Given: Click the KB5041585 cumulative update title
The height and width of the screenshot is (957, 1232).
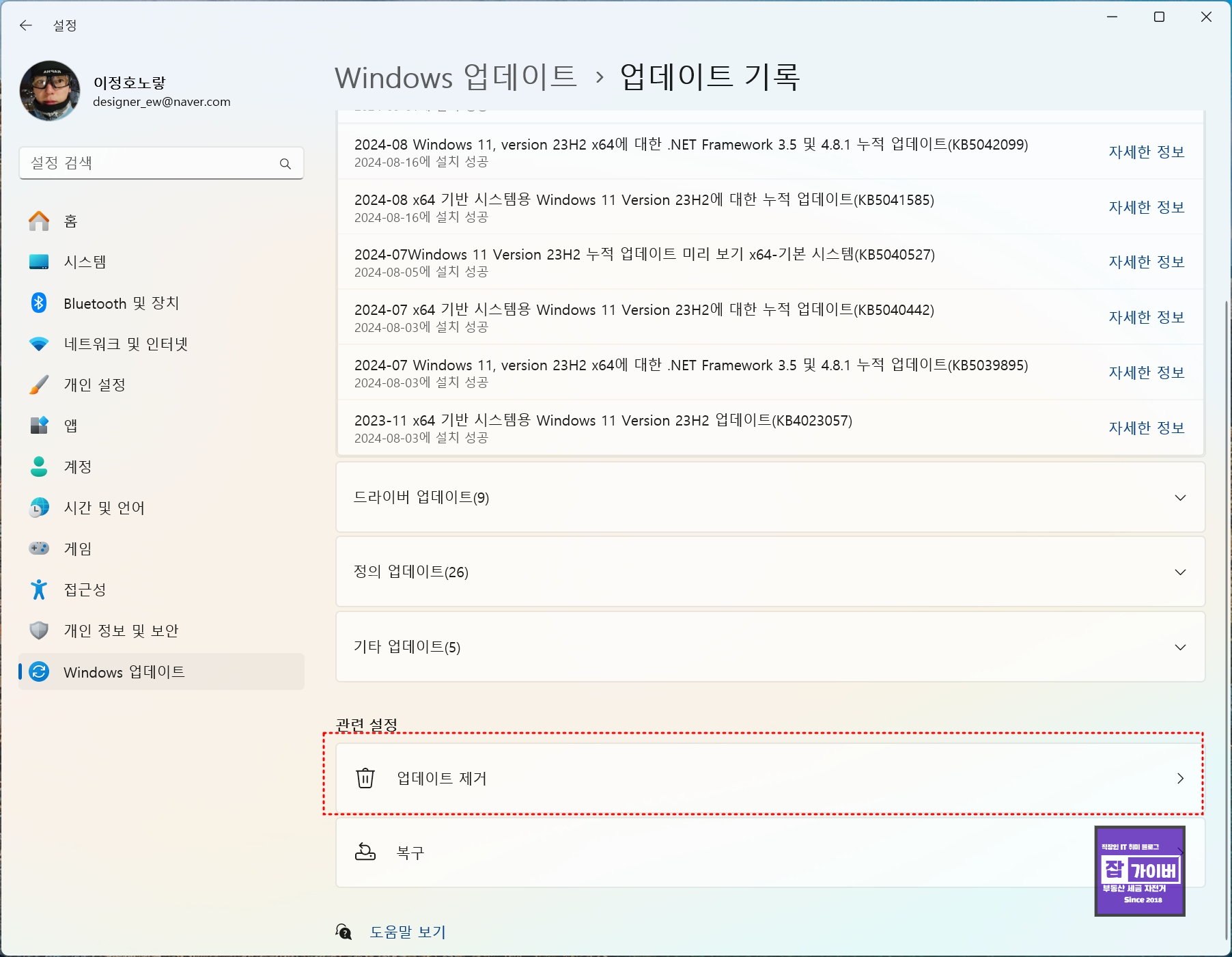Looking at the screenshot, I should click(x=644, y=199).
